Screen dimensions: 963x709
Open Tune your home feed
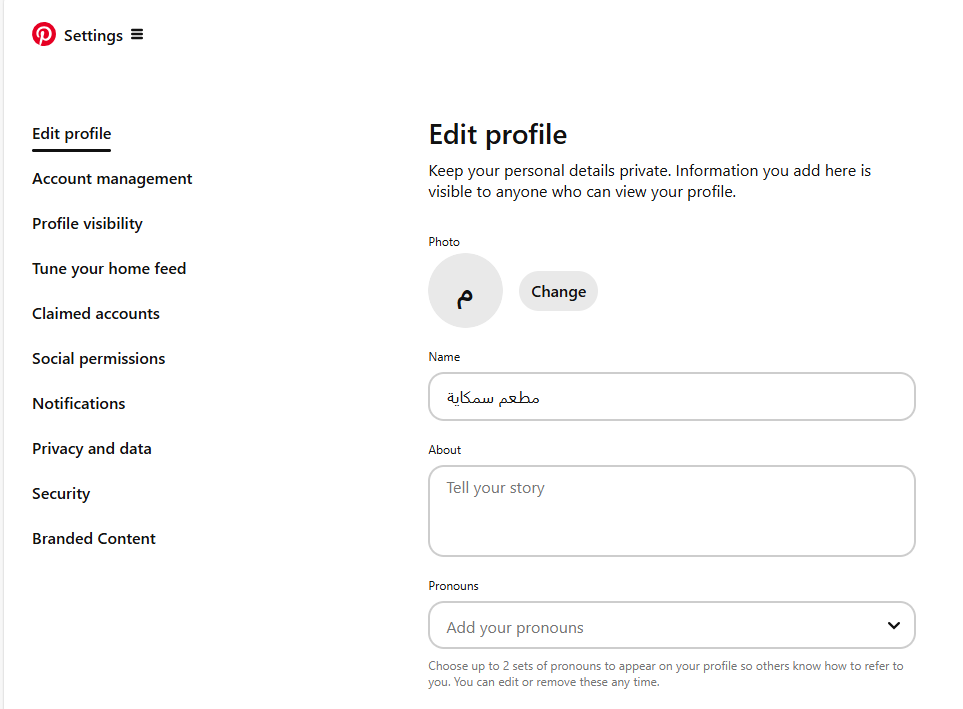(x=109, y=269)
